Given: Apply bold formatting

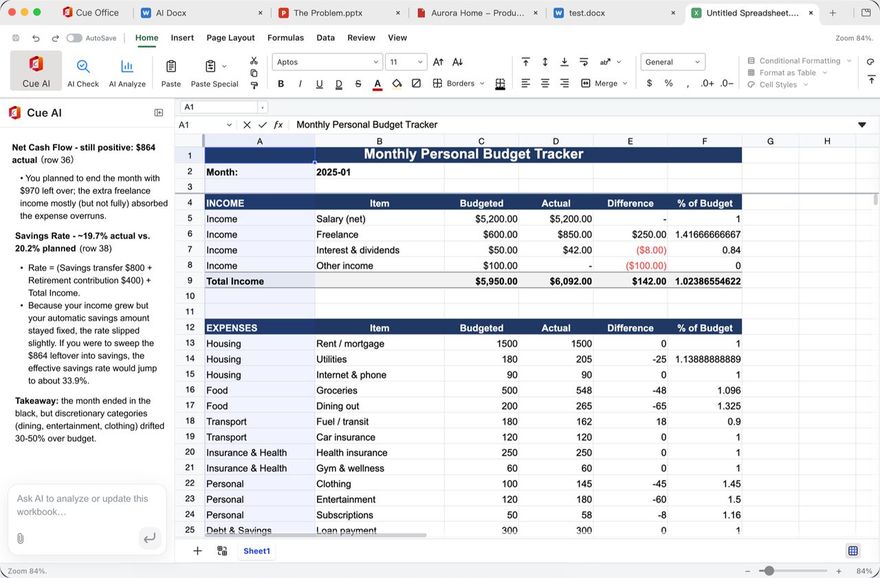Looking at the screenshot, I should (x=281, y=84).
